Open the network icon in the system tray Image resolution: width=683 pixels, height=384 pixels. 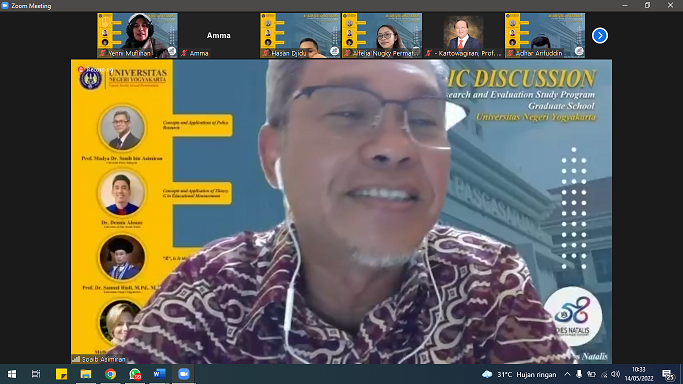pos(604,374)
